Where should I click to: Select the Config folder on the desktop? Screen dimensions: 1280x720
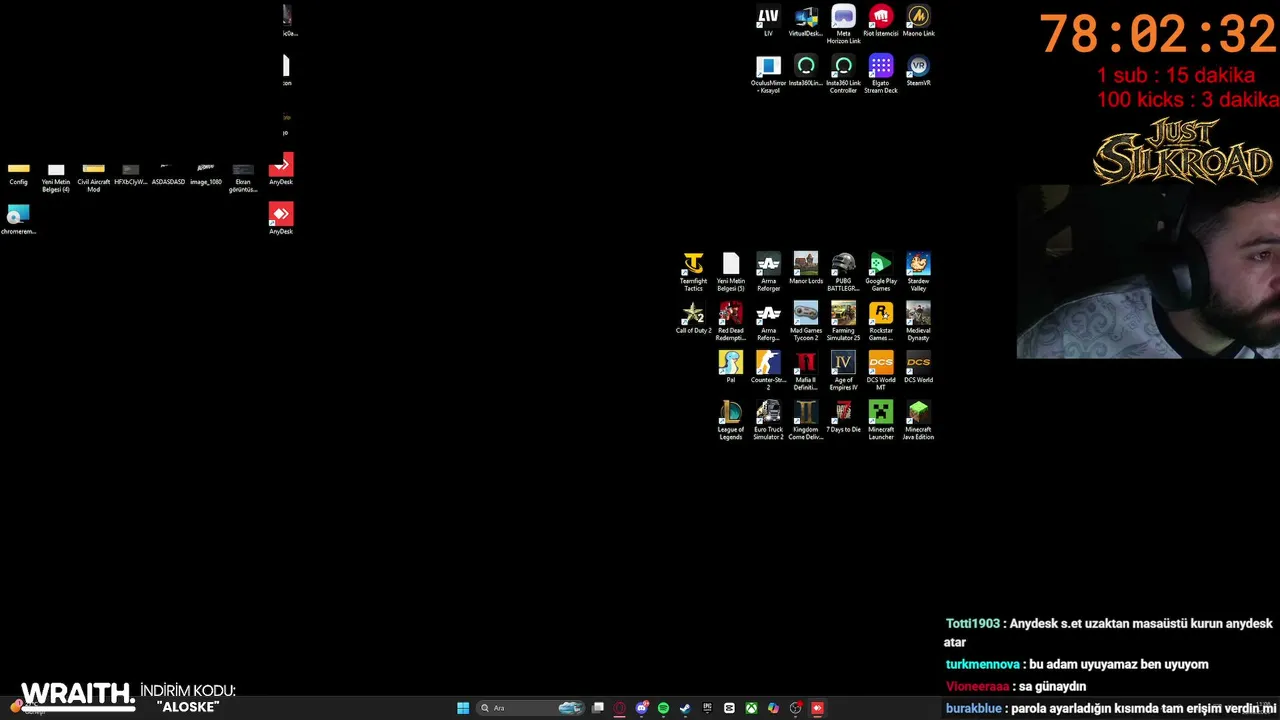coord(18,174)
